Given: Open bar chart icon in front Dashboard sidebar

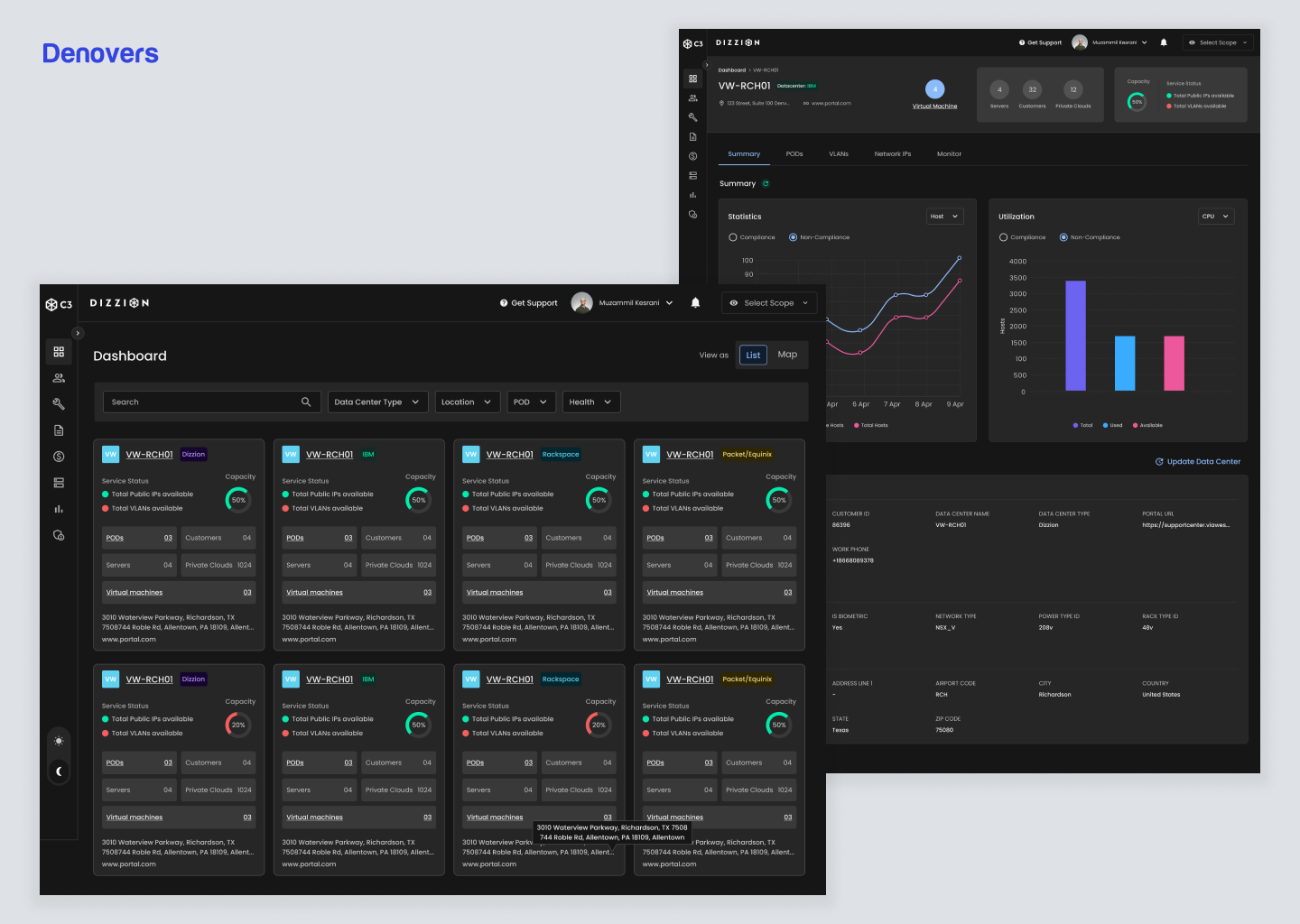Looking at the screenshot, I should [59, 509].
